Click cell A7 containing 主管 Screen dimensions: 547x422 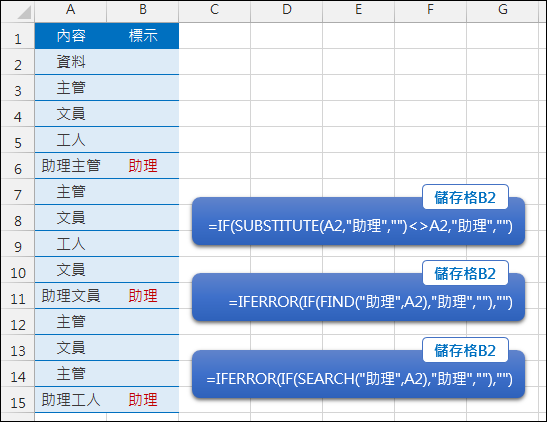70,192
